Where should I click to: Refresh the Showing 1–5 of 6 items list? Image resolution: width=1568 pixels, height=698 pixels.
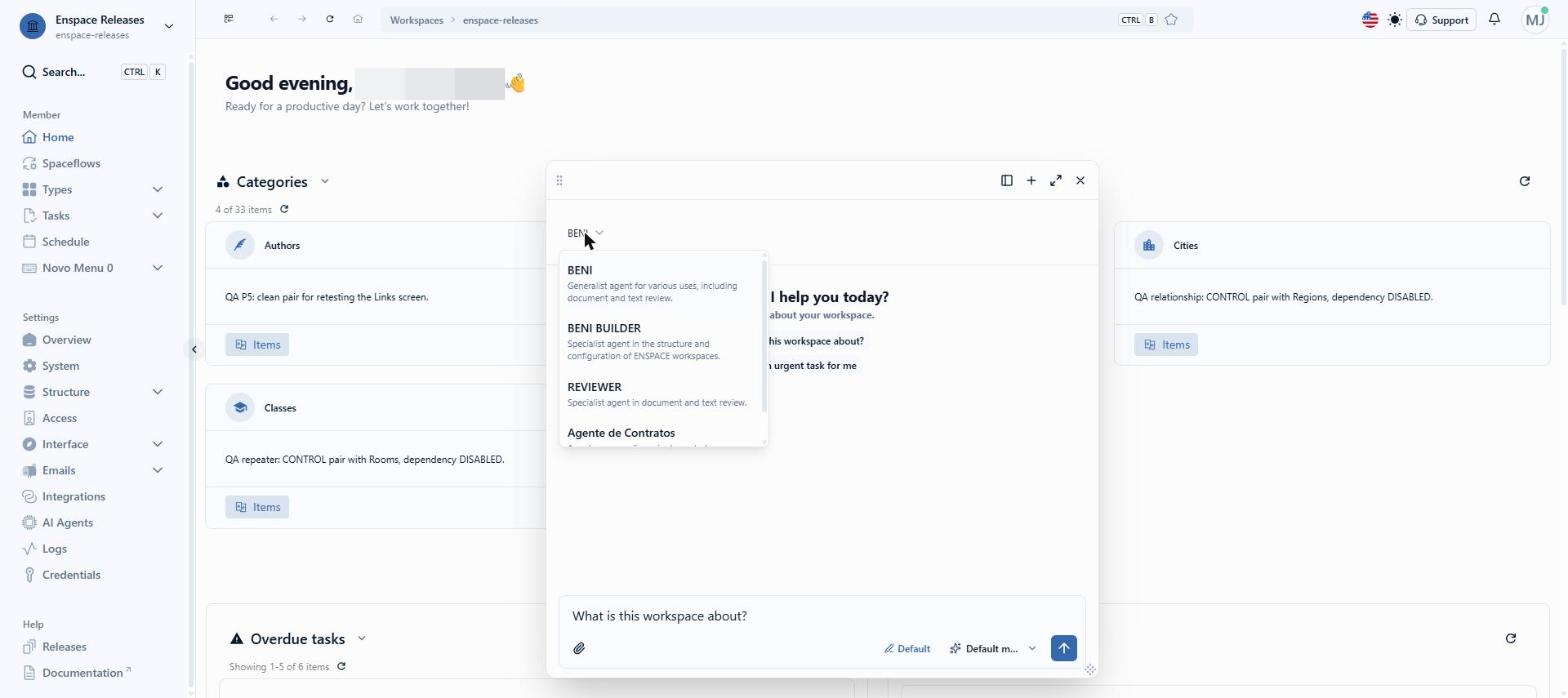coord(341,666)
